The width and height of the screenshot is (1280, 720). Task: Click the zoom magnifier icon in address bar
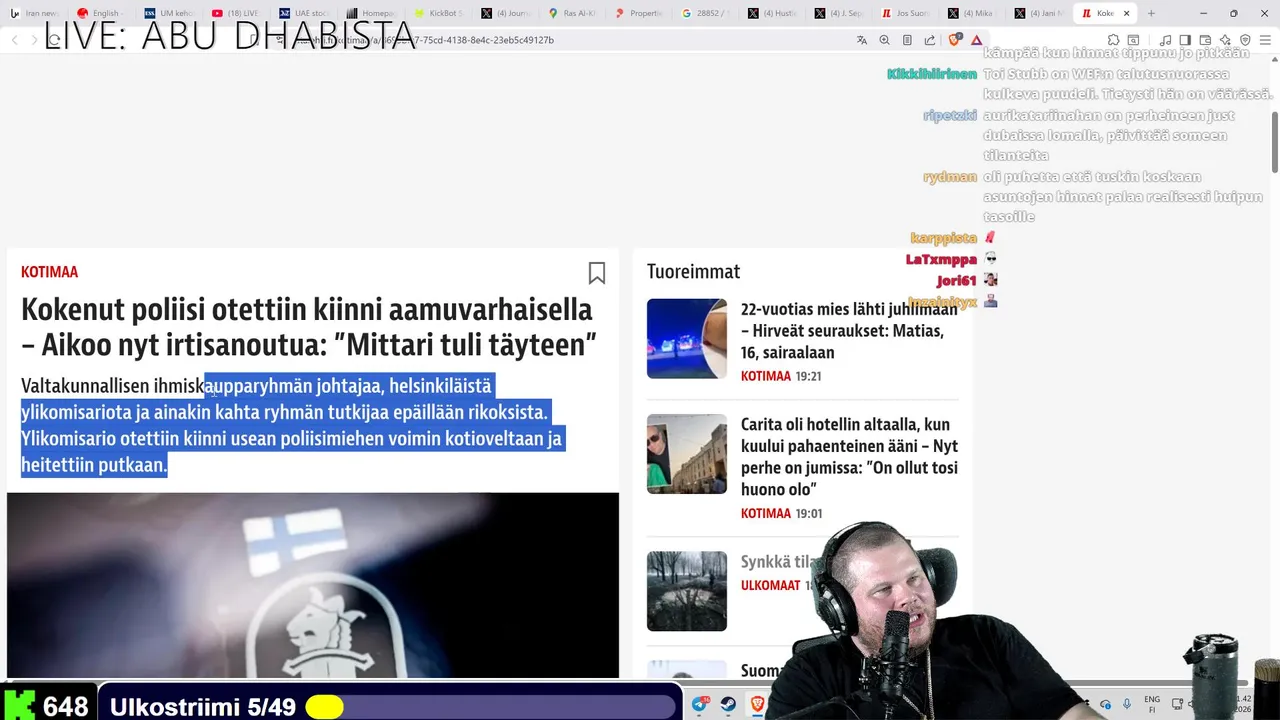884,40
